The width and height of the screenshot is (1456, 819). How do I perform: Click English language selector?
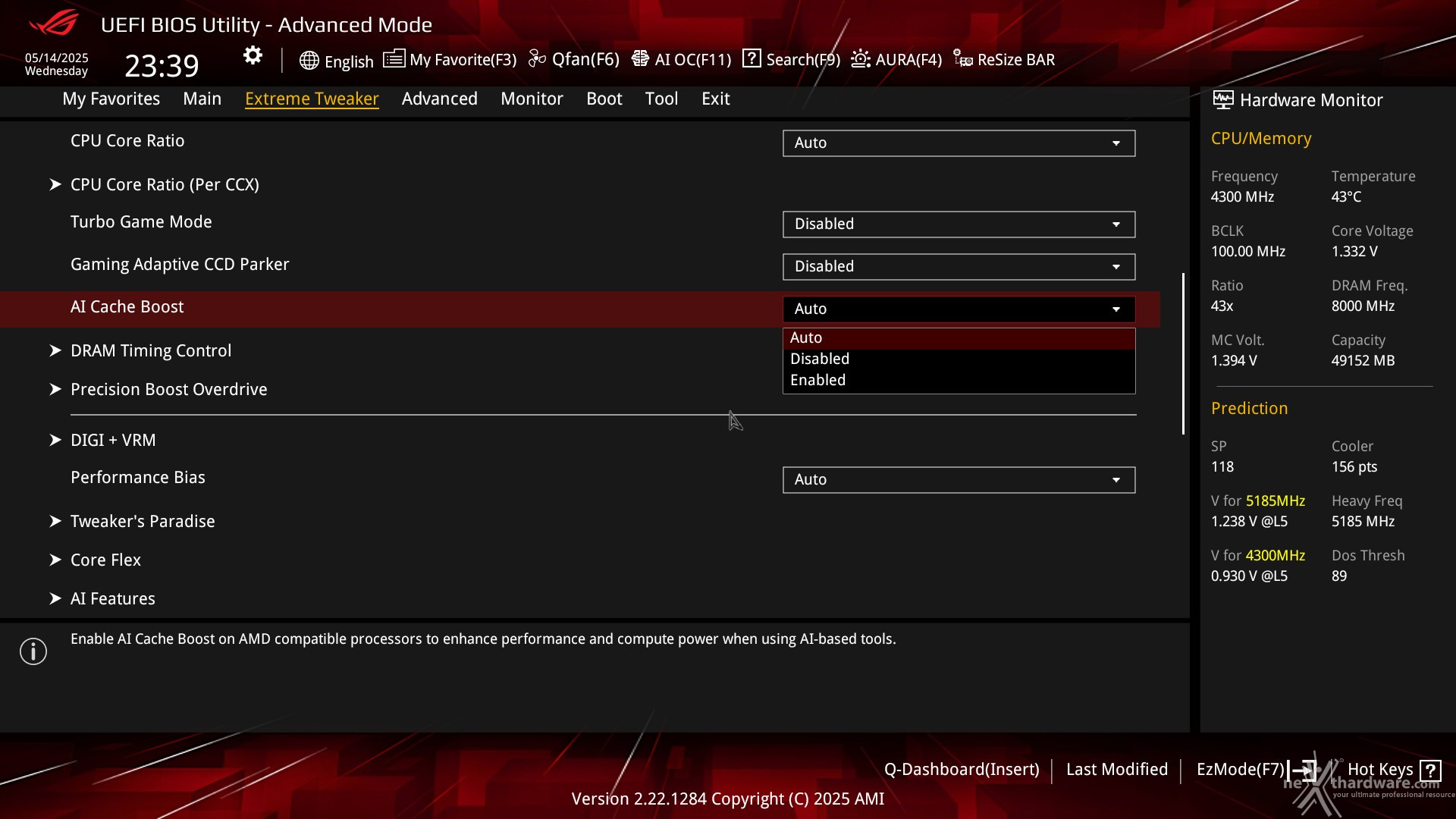(349, 62)
